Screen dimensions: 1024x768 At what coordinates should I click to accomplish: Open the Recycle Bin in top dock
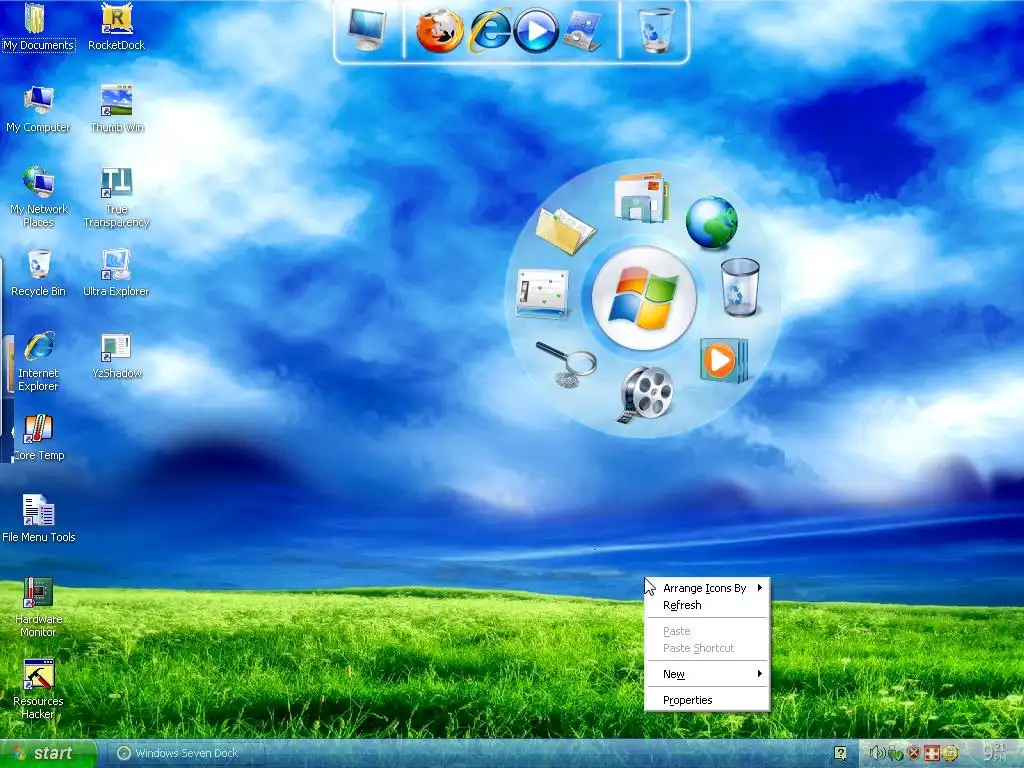[656, 30]
